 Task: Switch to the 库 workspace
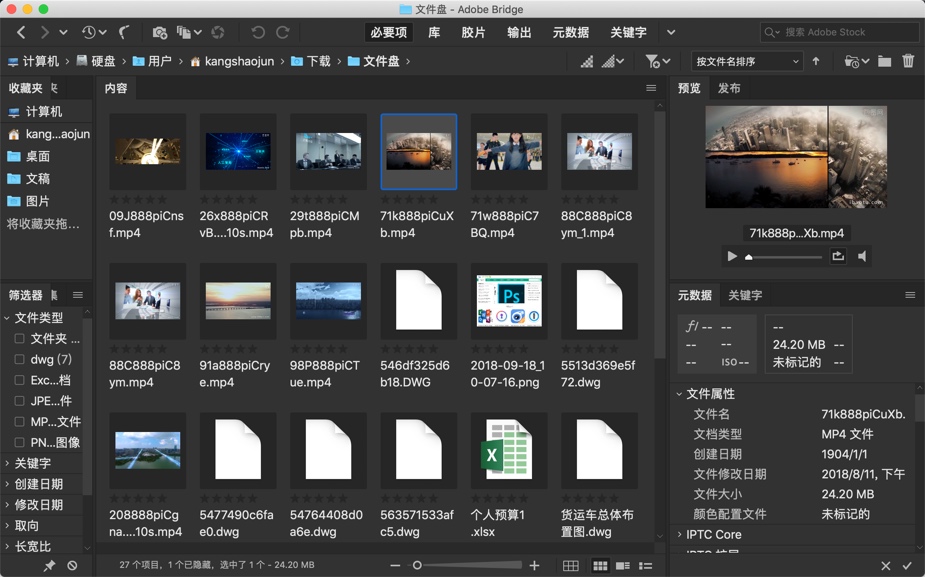434,32
